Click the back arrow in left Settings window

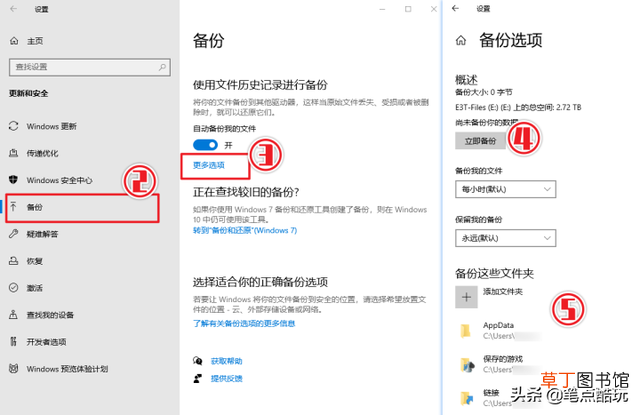tap(13, 9)
